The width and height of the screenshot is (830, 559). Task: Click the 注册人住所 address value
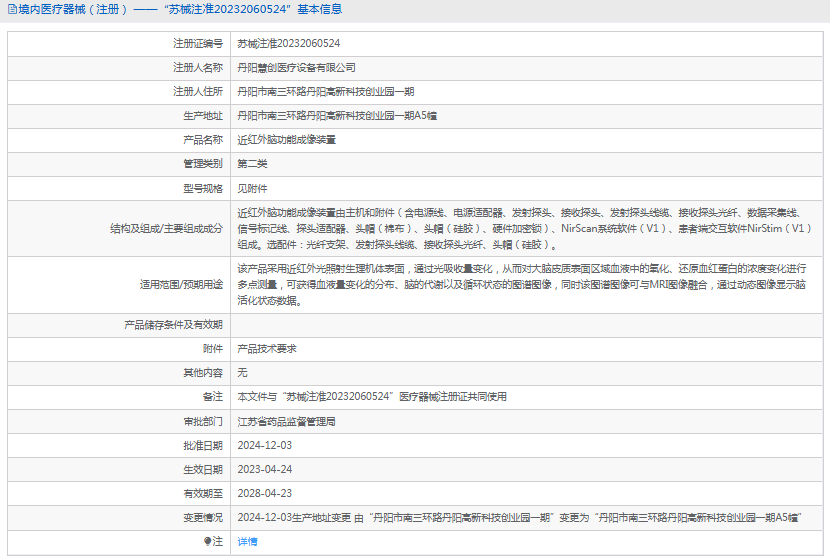pos(326,92)
